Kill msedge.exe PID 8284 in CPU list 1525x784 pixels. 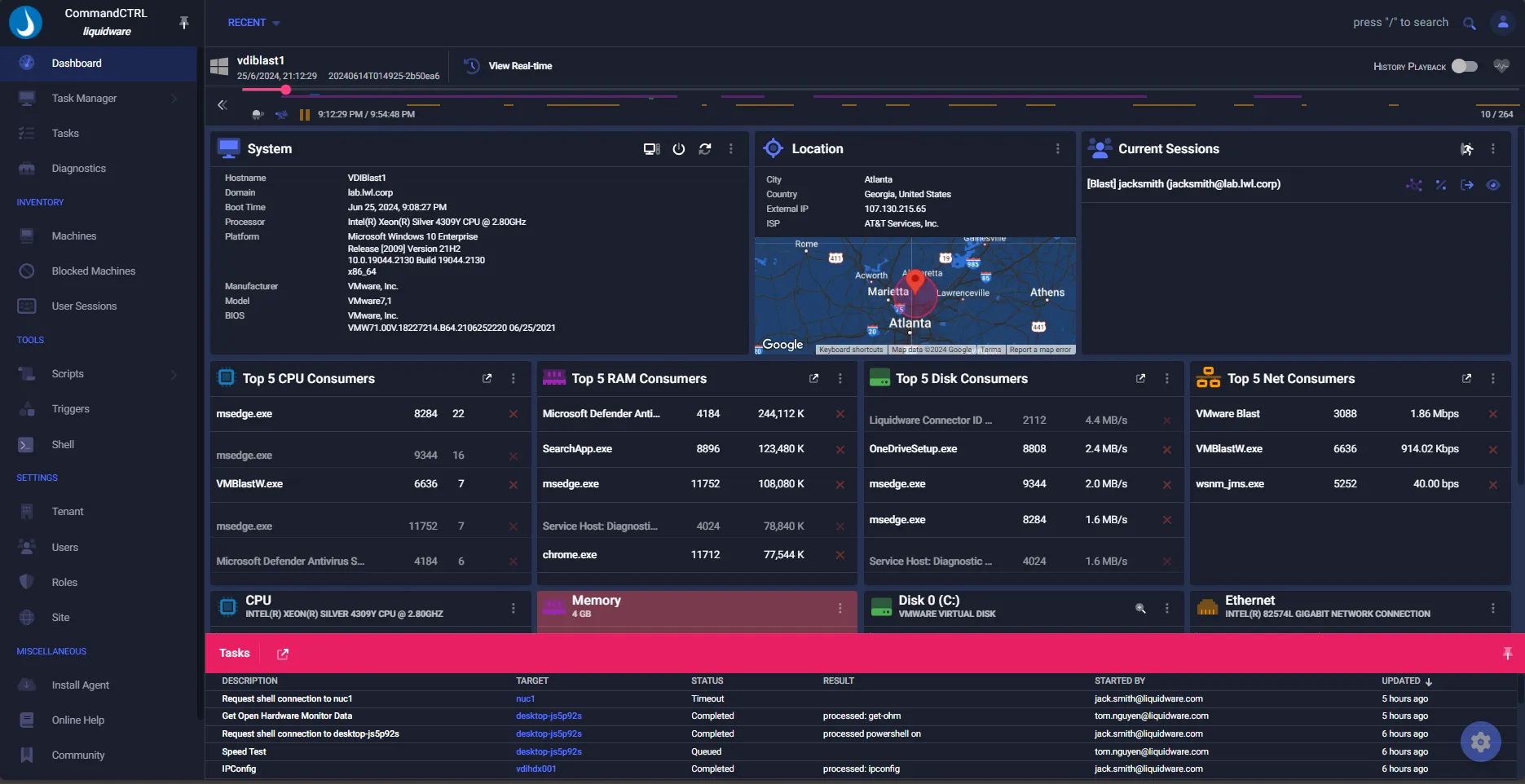coord(513,414)
